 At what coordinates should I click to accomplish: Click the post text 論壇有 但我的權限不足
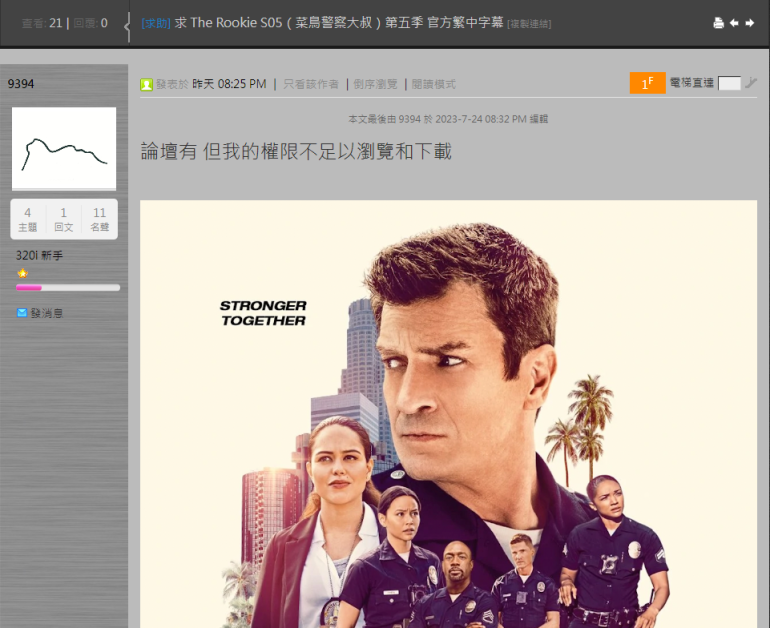pyautogui.click(x=296, y=151)
